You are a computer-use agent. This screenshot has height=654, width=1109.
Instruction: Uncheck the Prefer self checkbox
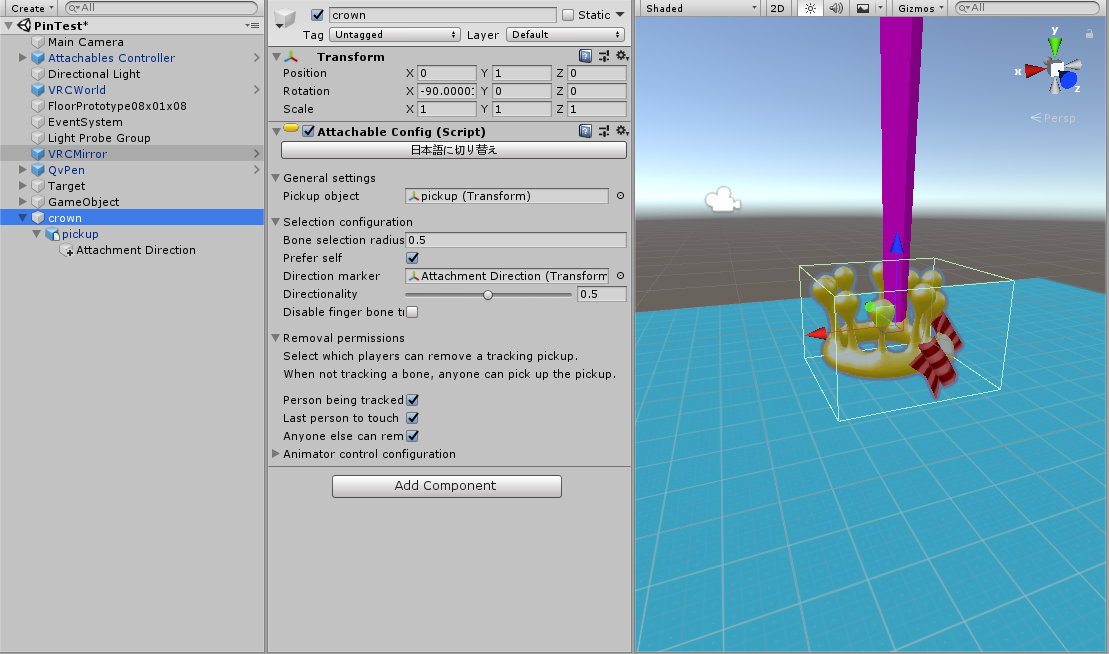pos(410,257)
